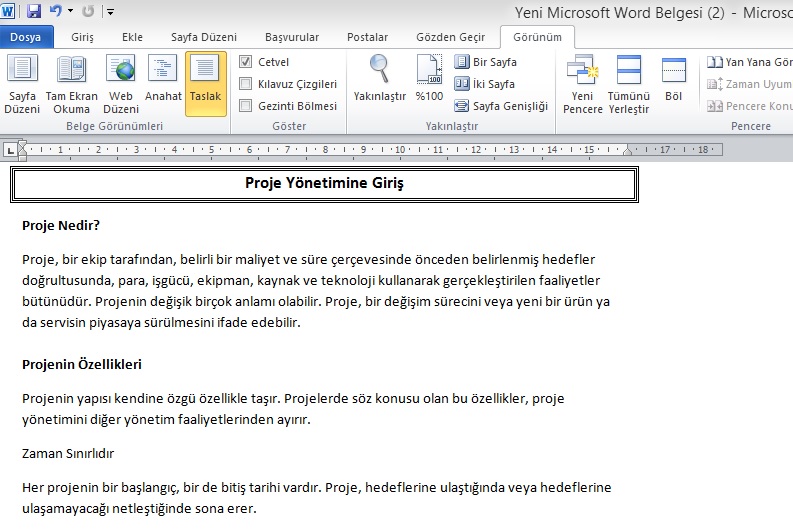793x531 pixels.
Task: Click the Sayfa Genişliği button
Action: 501,106
